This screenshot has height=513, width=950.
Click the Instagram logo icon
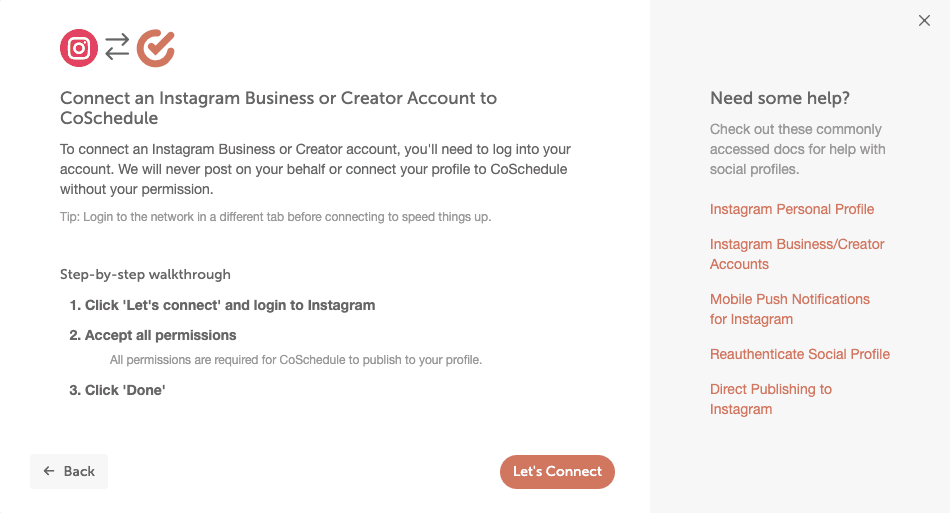(x=79, y=48)
